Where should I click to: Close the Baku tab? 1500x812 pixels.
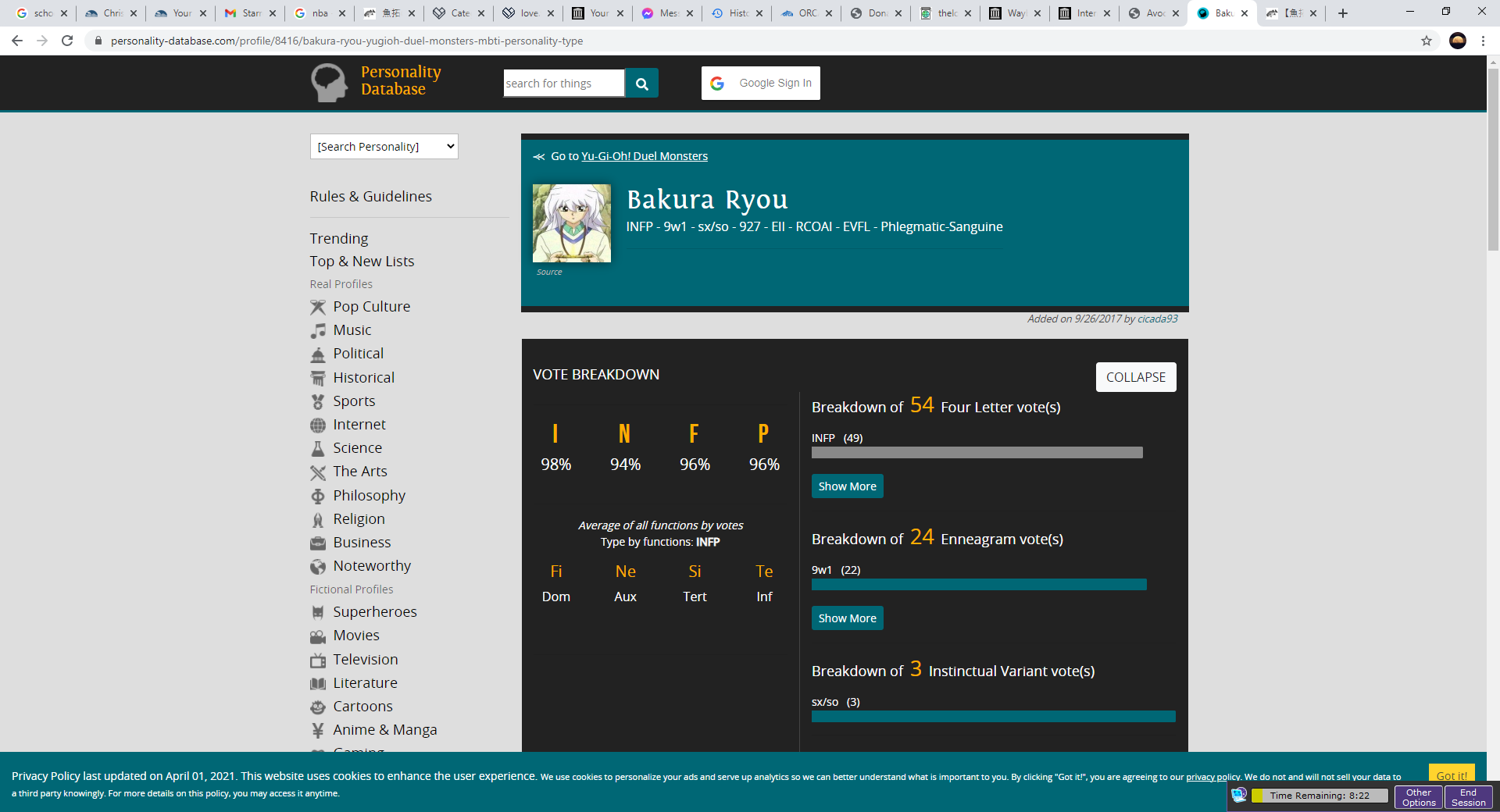tap(1245, 13)
